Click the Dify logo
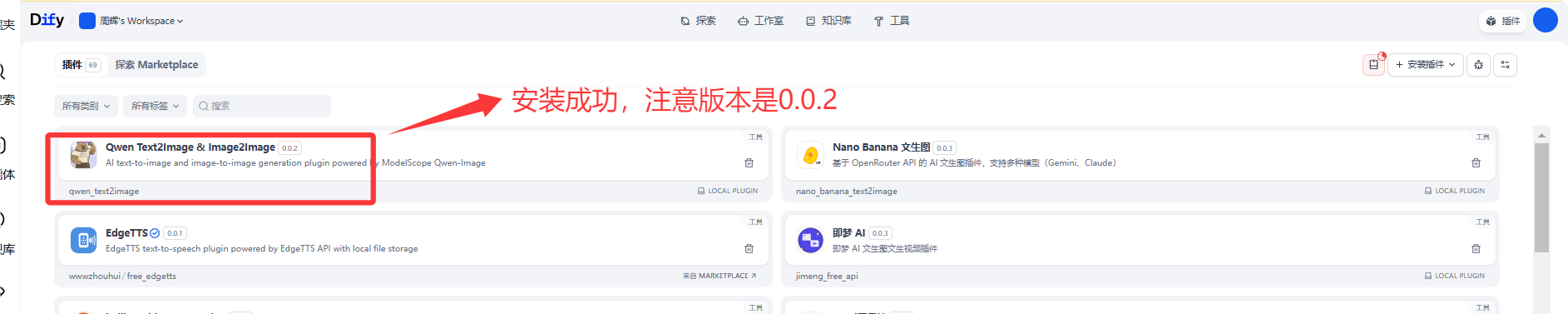The image size is (1568, 314). click(x=47, y=20)
